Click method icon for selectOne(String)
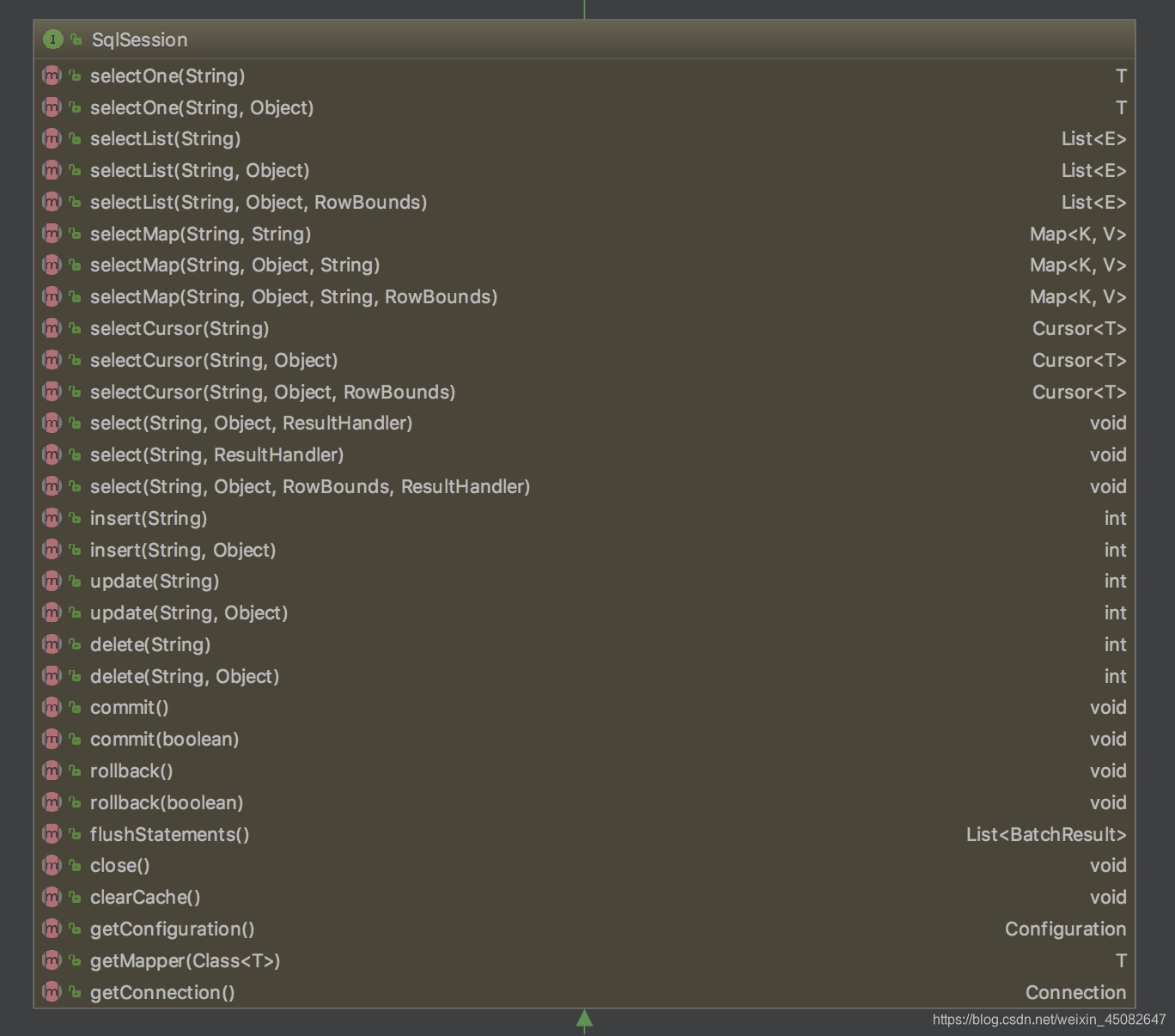The width and height of the screenshot is (1175, 1036). tap(52, 76)
